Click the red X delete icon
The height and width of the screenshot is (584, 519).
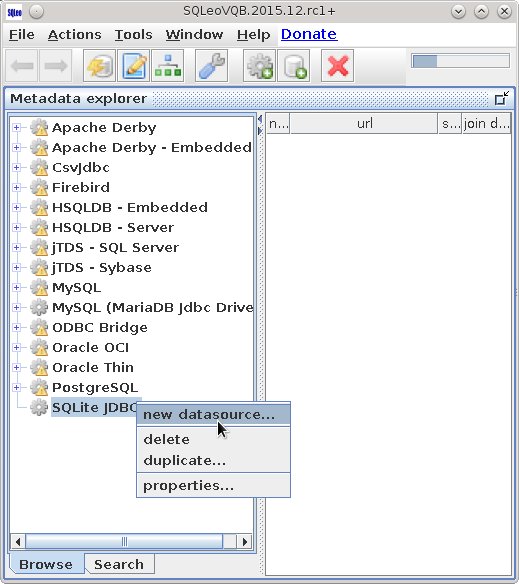(x=338, y=66)
